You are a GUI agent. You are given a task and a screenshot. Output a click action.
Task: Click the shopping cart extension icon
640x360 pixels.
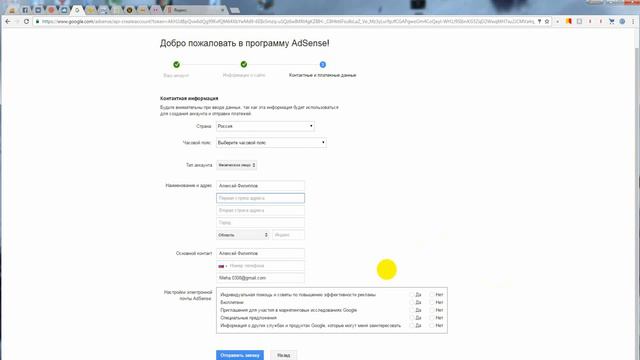[x=611, y=21]
